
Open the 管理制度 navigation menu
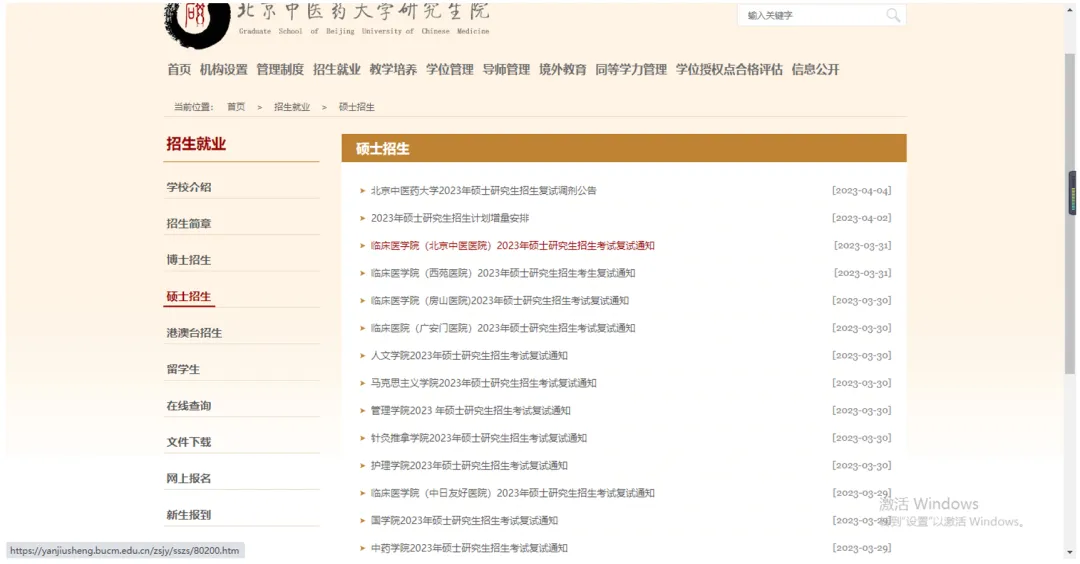pos(280,70)
